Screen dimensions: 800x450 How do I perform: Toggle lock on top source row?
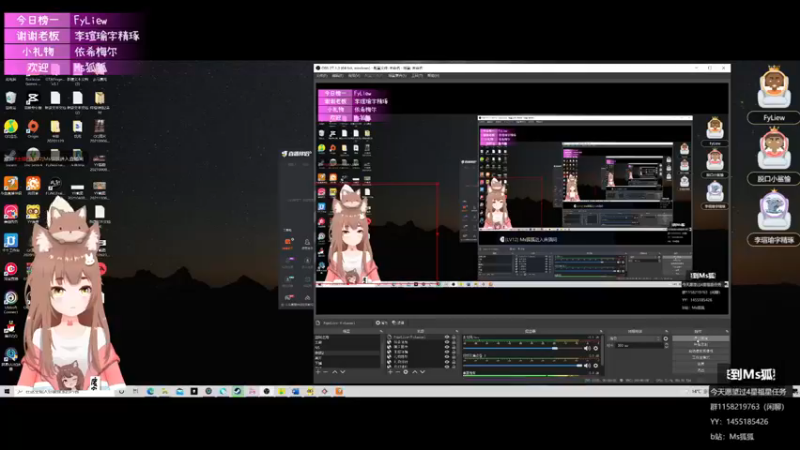coord(454,337)
